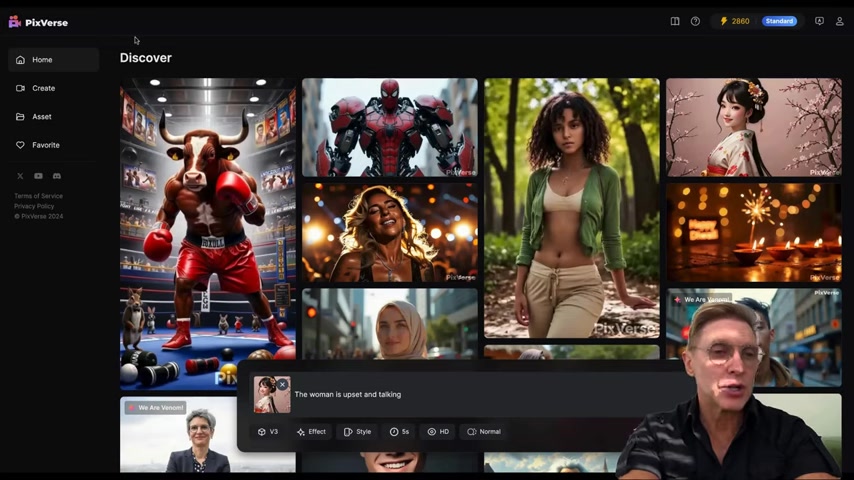Open the feedback icon in header
This screenshot has height=480, width=854.
coord(819,21)
